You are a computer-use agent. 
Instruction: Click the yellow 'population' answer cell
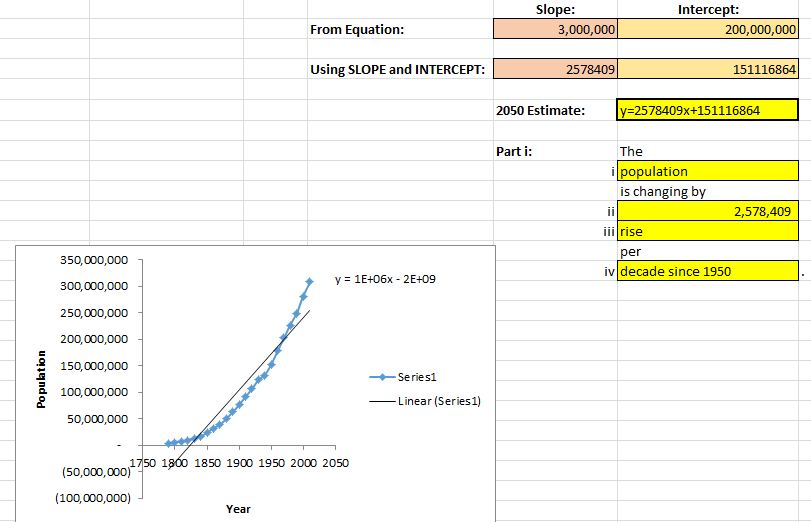pos(708,171)
